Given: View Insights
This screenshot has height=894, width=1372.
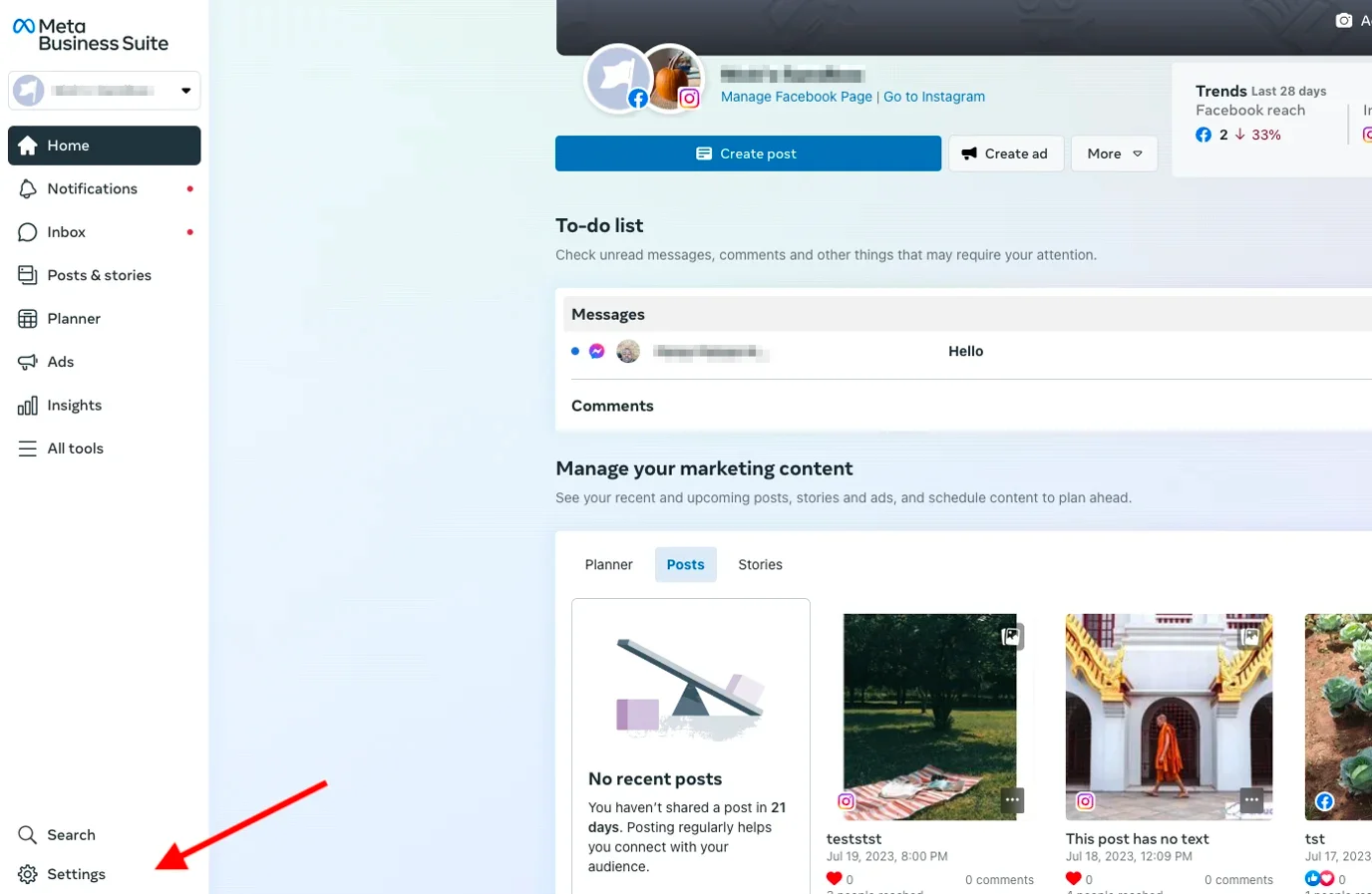Looking at the screenshot, I should 75,405.
